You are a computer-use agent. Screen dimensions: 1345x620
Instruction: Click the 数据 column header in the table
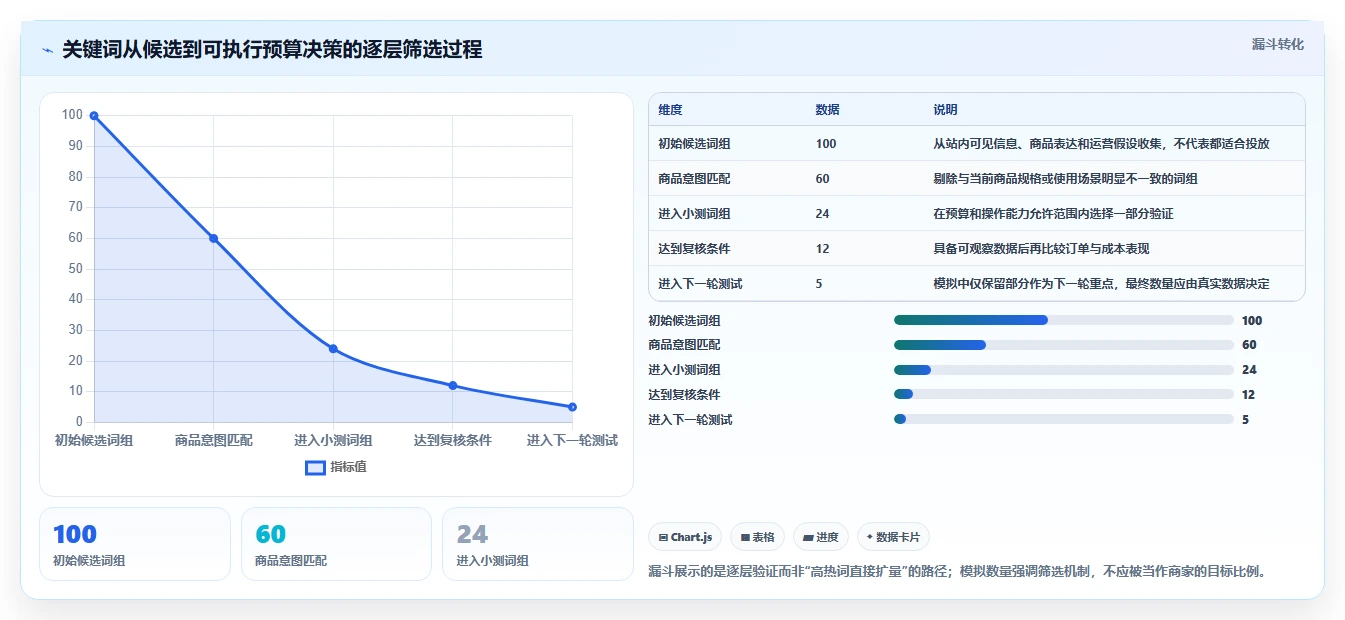click(827, 110)
